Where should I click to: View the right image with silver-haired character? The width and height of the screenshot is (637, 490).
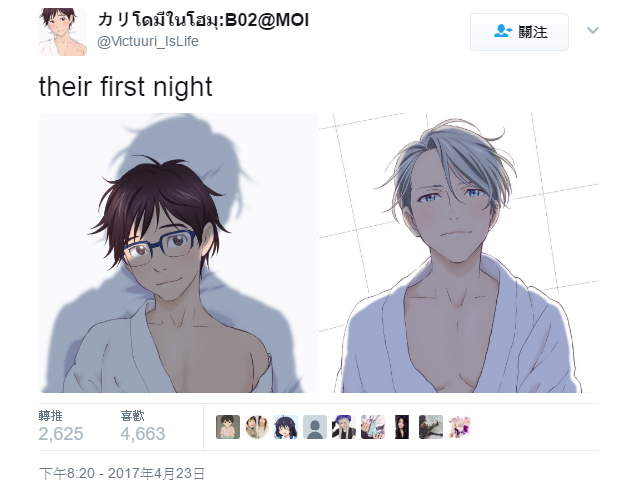click(459, 253)
